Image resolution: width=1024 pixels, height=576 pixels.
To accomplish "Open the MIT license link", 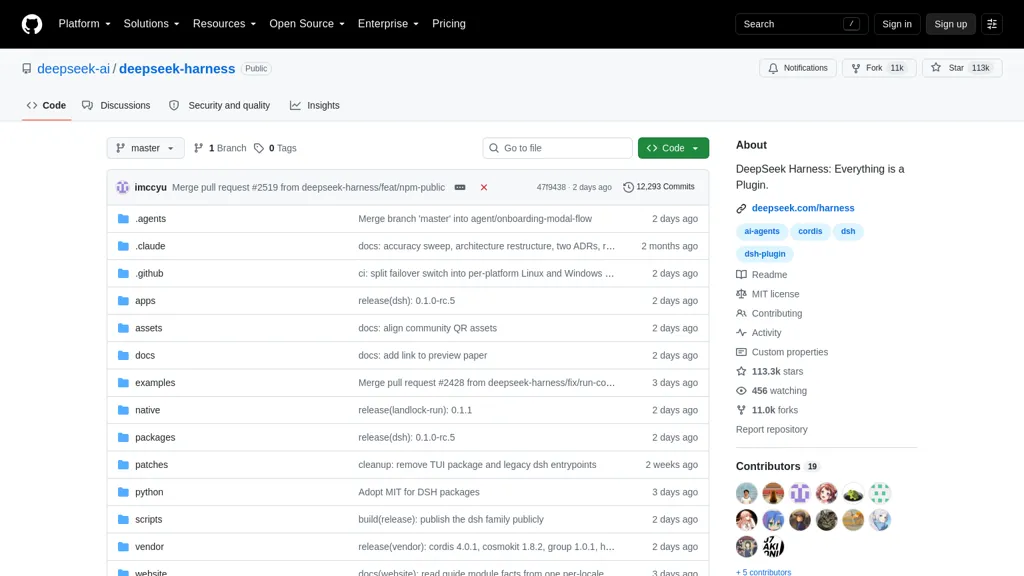I will click(767, 295).
